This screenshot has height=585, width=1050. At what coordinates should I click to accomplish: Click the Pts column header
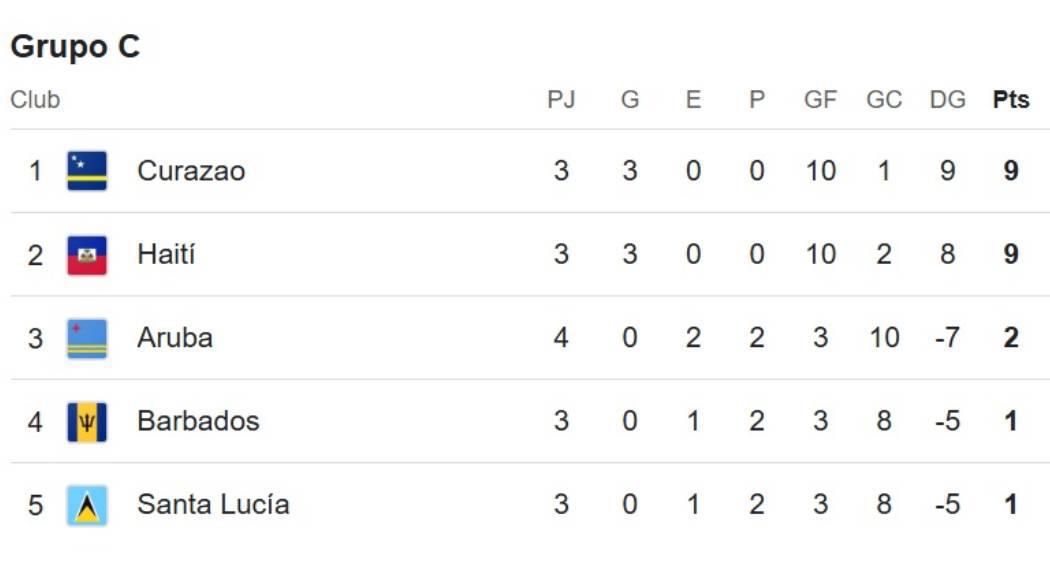click(1011, 100)
